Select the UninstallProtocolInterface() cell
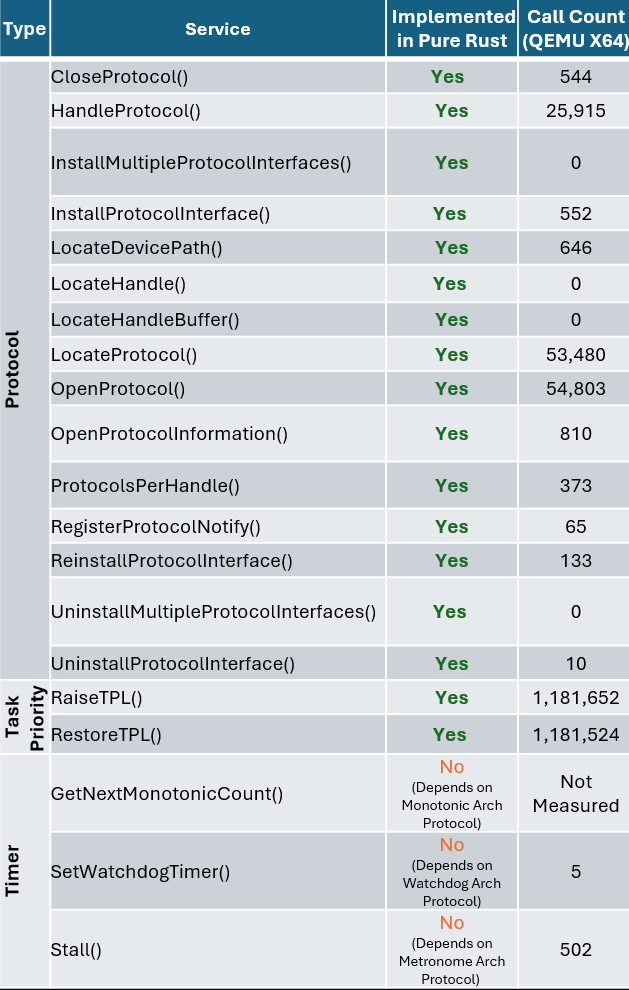Screen dimensions: 629x990 pos(173,664)
